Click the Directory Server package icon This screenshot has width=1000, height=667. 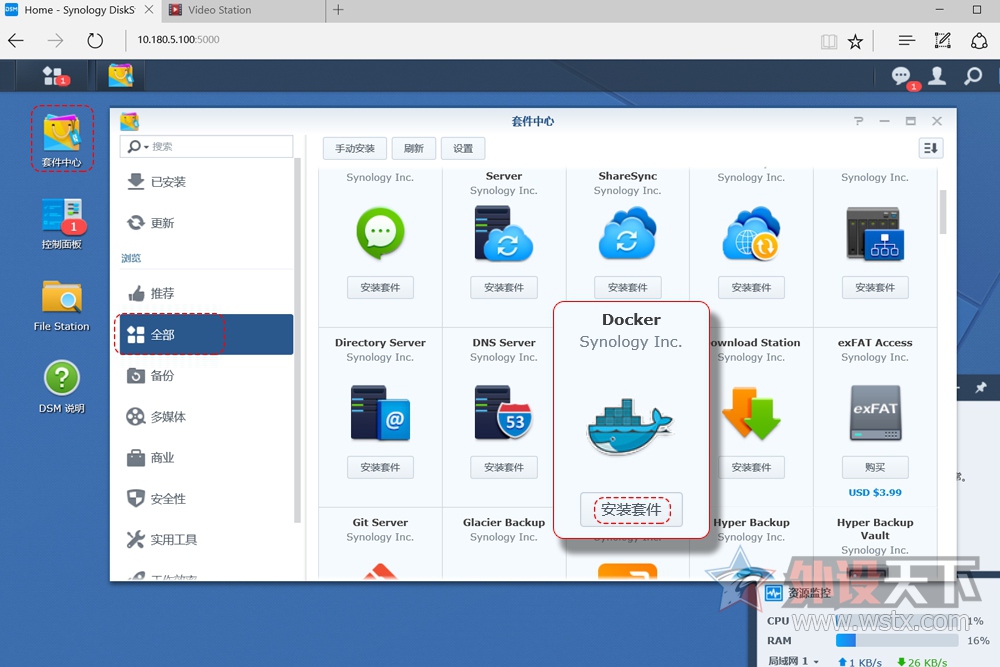coord(380,413)
